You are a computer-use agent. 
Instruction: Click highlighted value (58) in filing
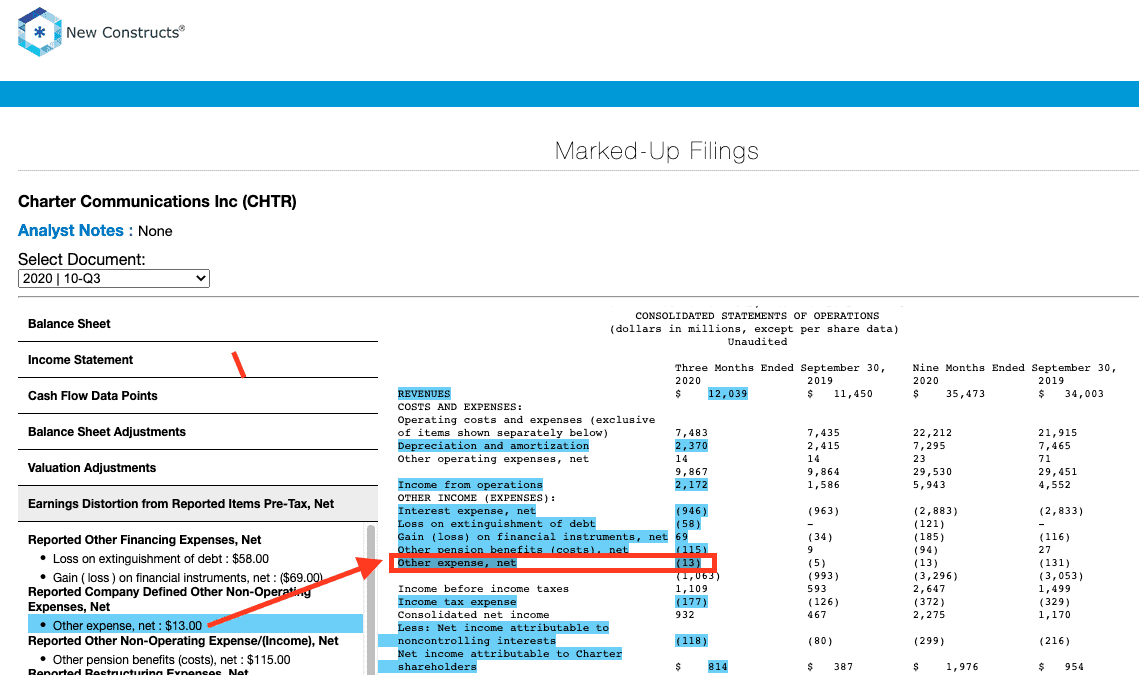(x=688, y=524)
